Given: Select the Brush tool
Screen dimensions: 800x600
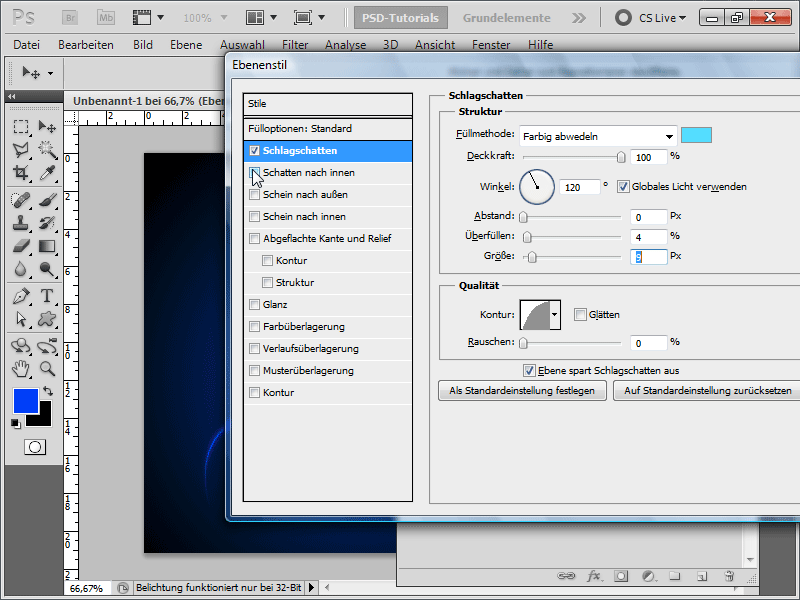Looking at the screenshot, I should point(47,200).
